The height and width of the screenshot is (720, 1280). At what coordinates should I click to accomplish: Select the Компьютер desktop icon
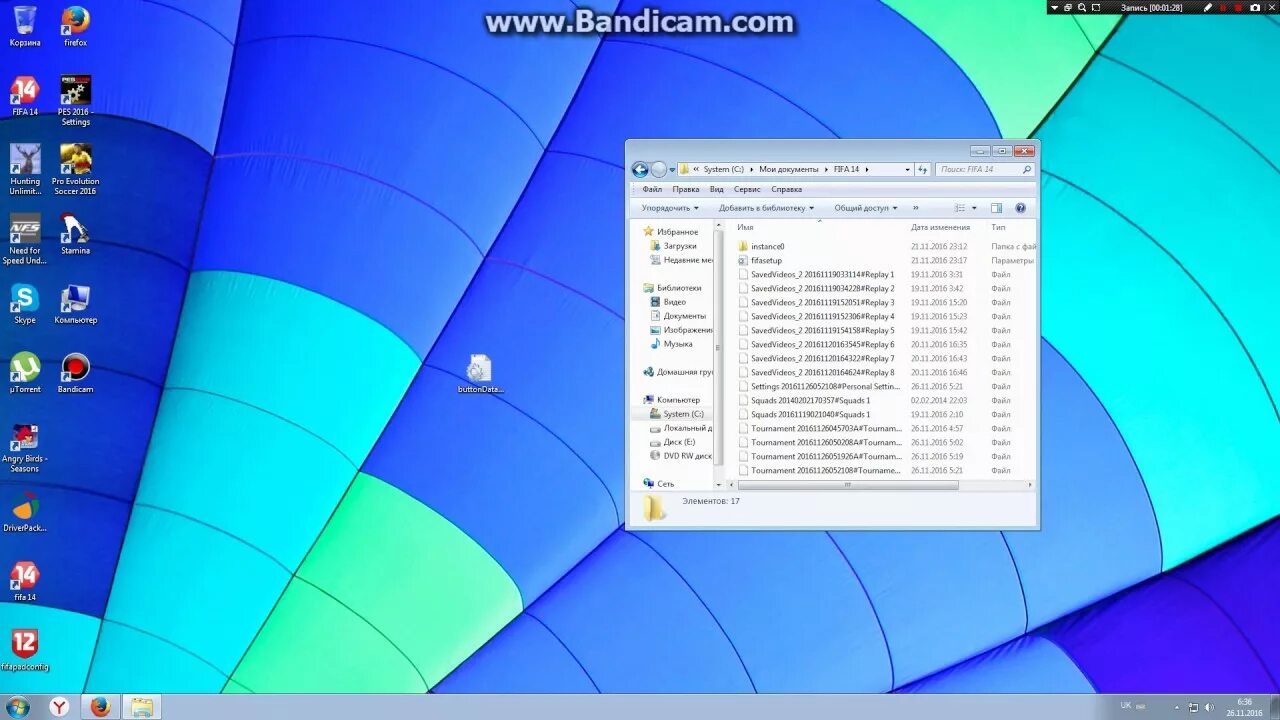click(75, 304)
